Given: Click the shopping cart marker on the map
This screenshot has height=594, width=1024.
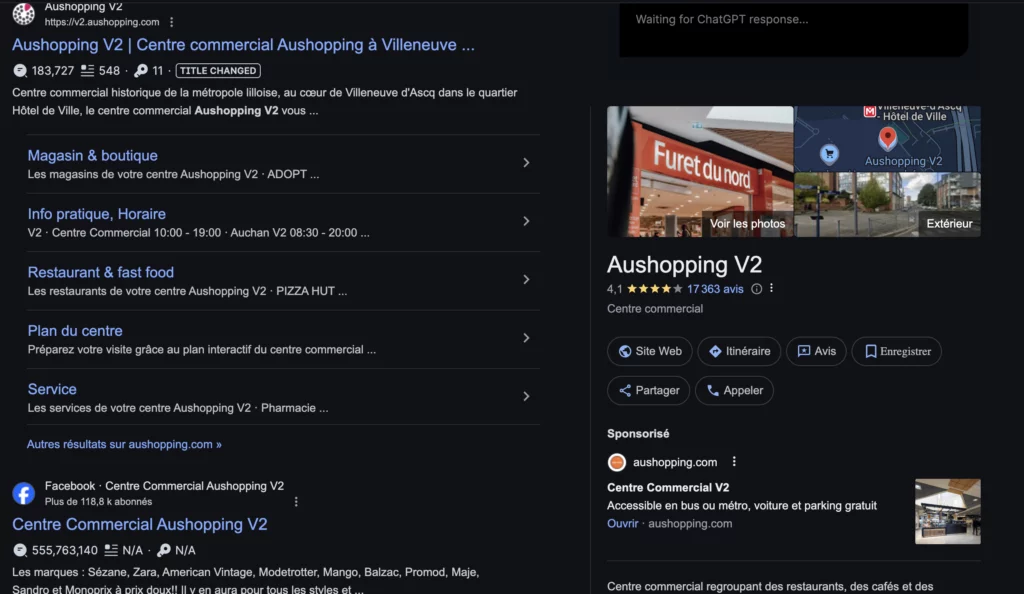Looking at the screenshot, I should point(829,154).
